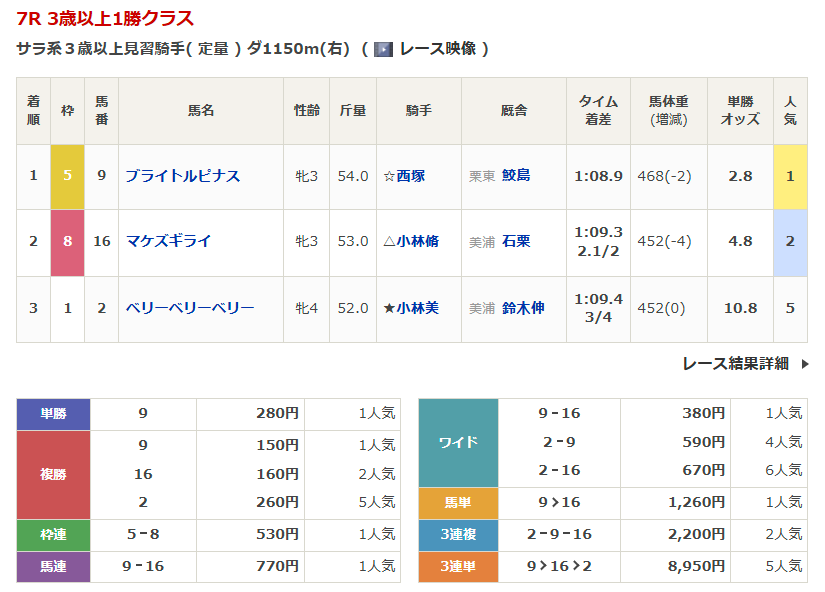Click the race video film icon
Image resolution: width=825 pixels, height=592 pixels.
(x=383, y=49)
